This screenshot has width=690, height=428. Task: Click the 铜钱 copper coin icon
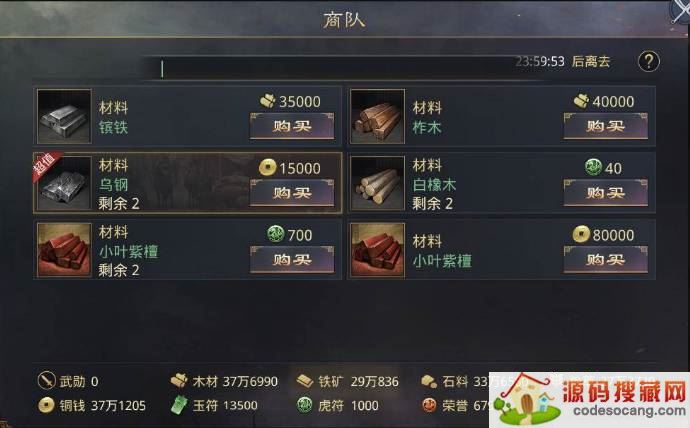(46, 405)
